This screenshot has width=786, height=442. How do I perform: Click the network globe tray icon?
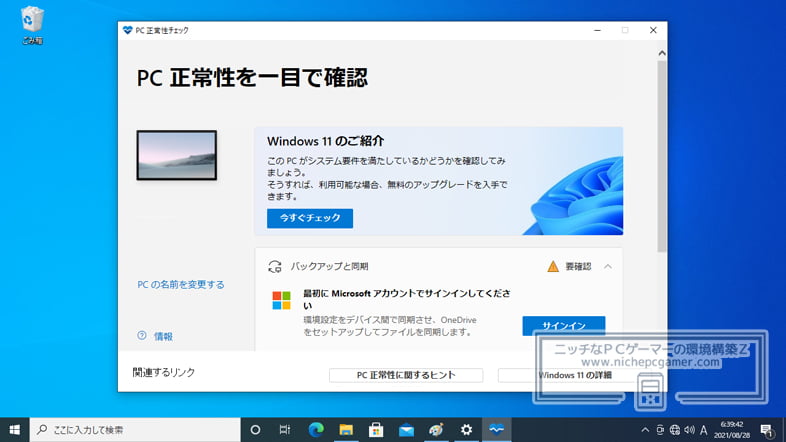click(x=675, y=429)
